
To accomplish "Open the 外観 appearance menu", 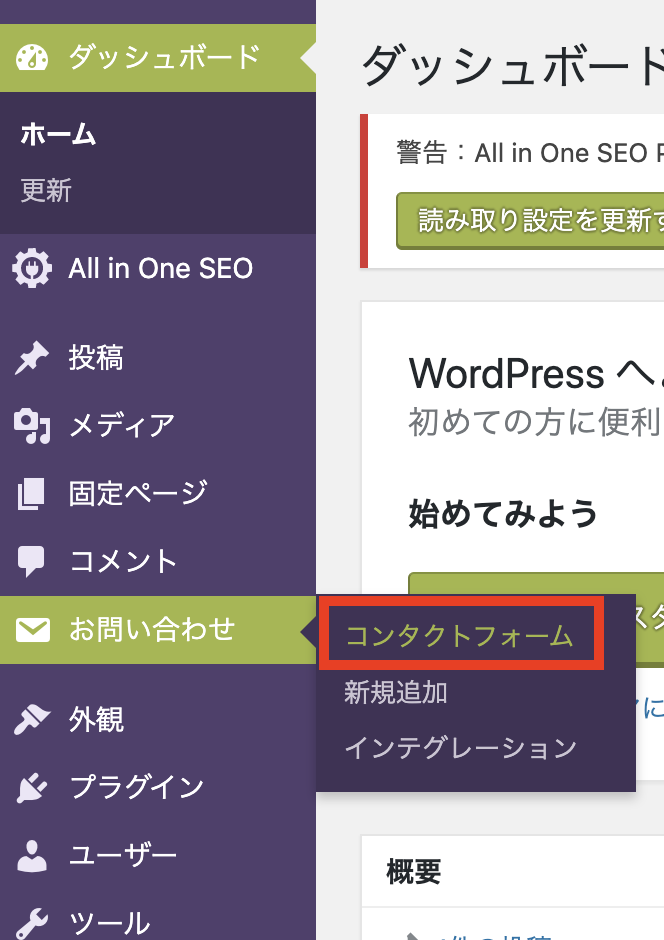I will tap(158, 719).
